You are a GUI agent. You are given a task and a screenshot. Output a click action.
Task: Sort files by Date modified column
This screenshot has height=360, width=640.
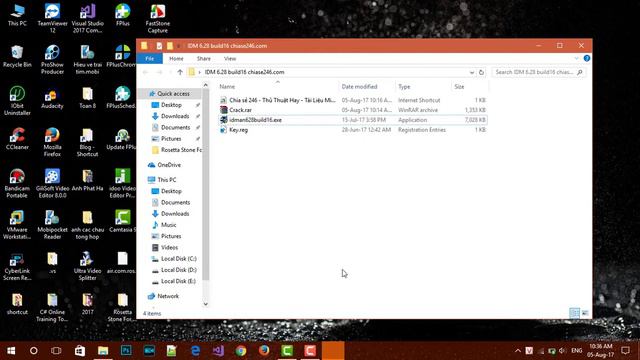(367, 87)
